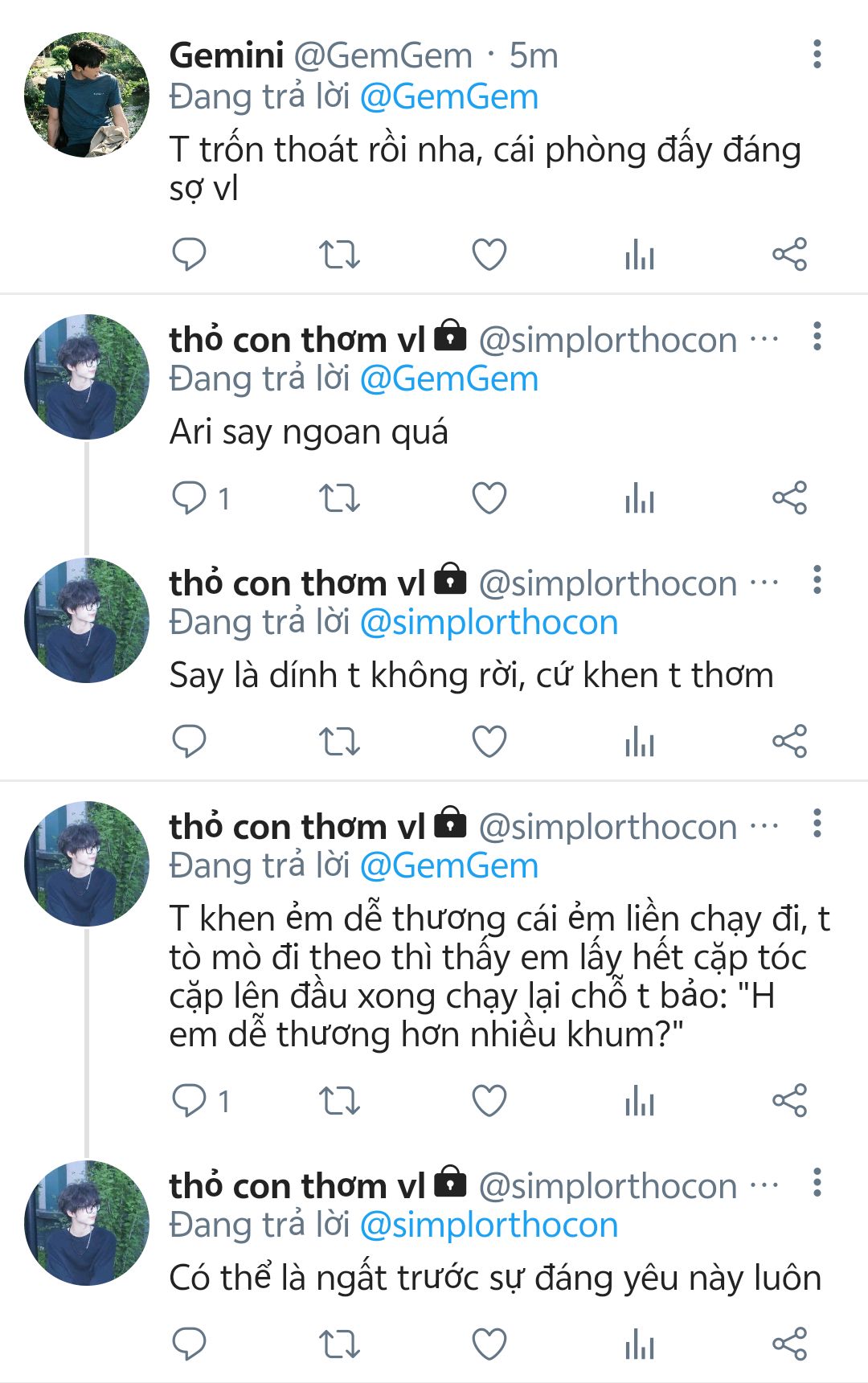
Task: Like the "Có thể là ngất" tweet
Action: tap(489, 1344)
